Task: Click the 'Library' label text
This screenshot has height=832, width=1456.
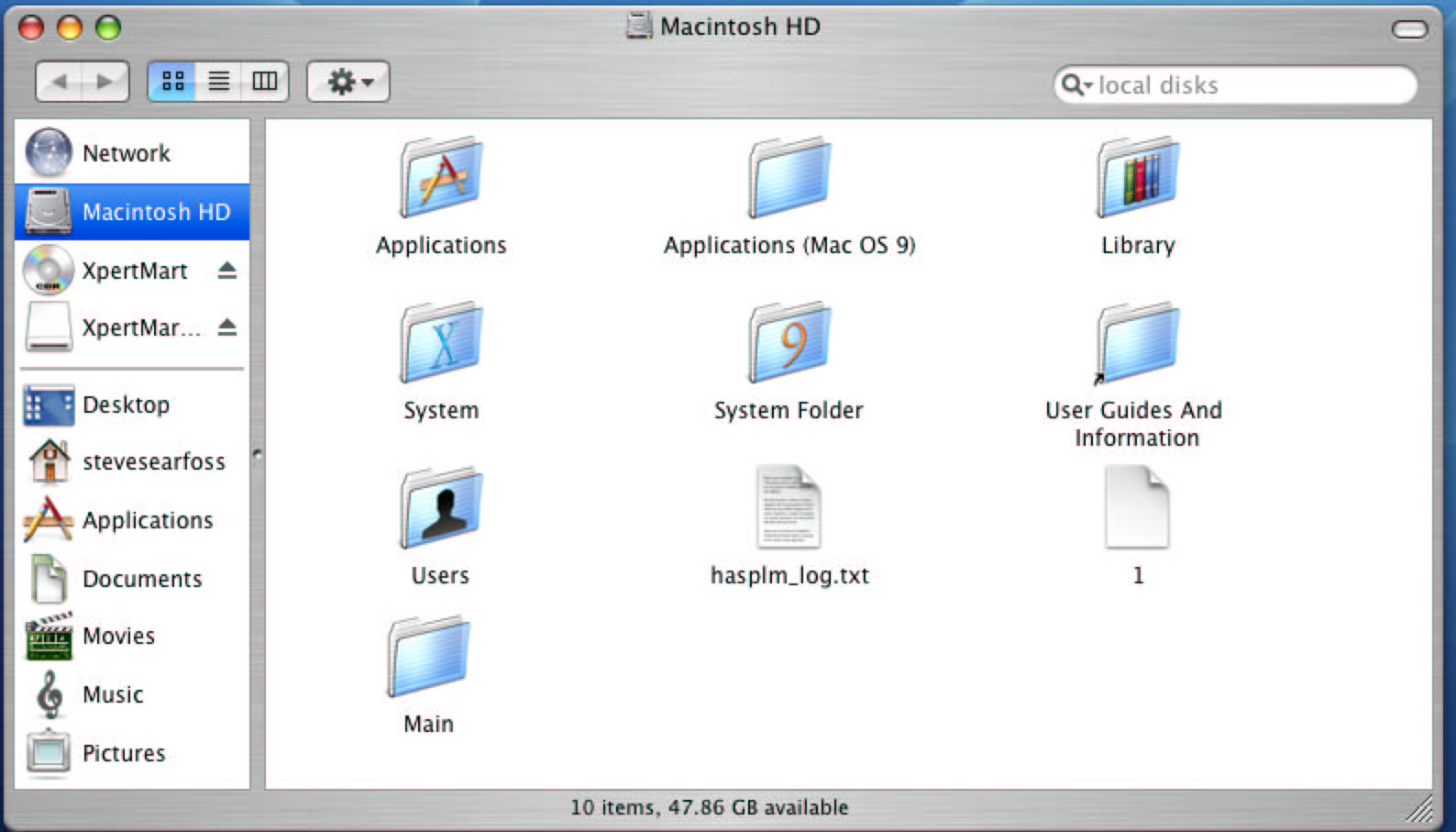Action: (x=1138, y=245)
